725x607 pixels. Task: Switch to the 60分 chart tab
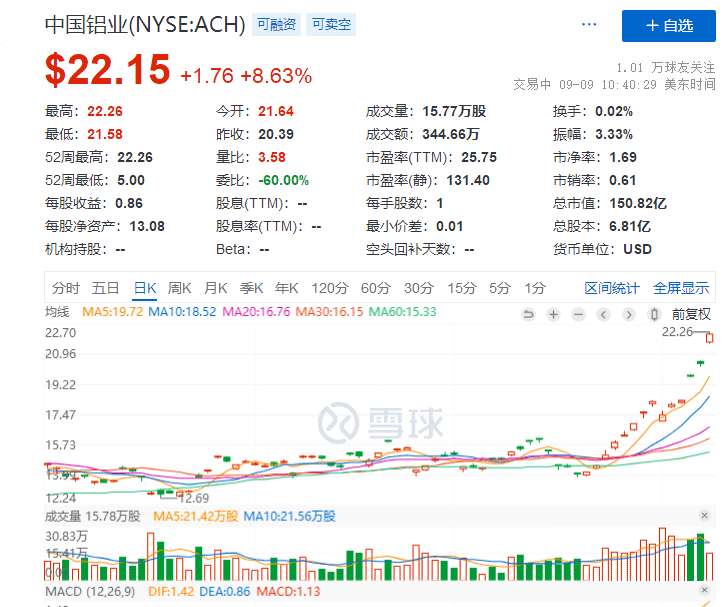click(x=375, y=288)
